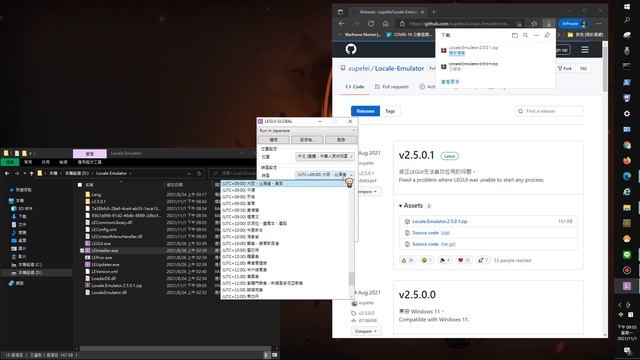The image size is (640, 360).
Task: Reload the GitHub page in Edge
Action: click(x=371, y=24)
